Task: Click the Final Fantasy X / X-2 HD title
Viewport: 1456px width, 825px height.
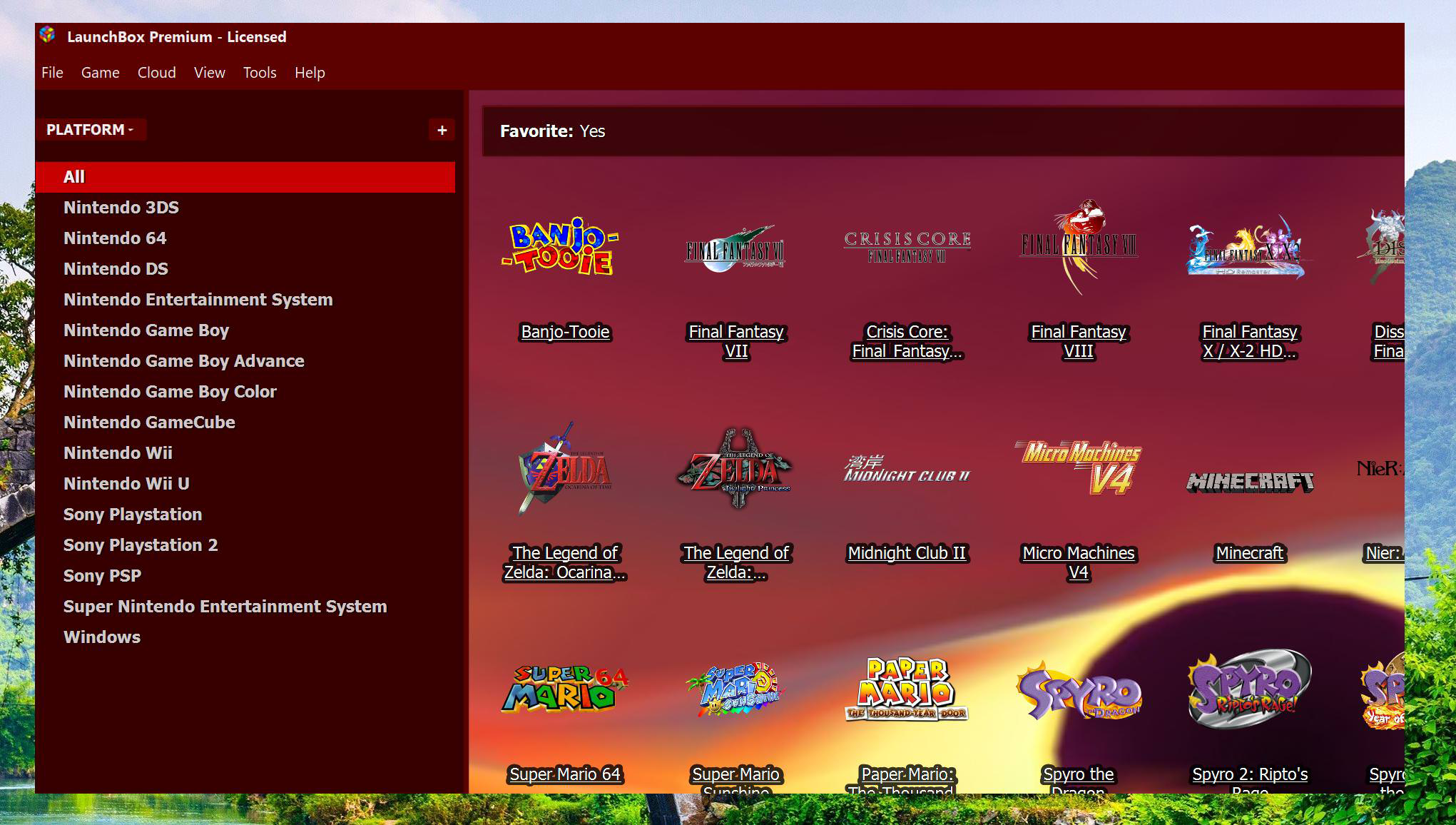Action: tap(1250, 341)
